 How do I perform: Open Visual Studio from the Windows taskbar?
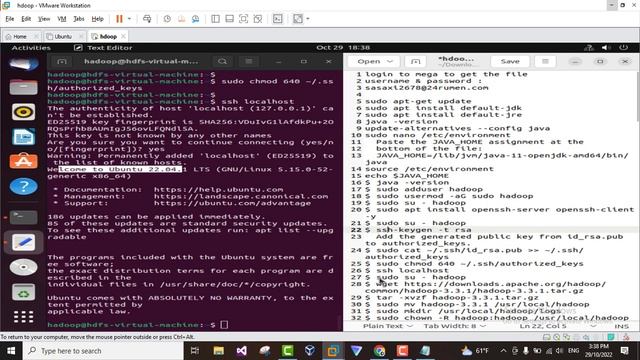tap(242, 351)
